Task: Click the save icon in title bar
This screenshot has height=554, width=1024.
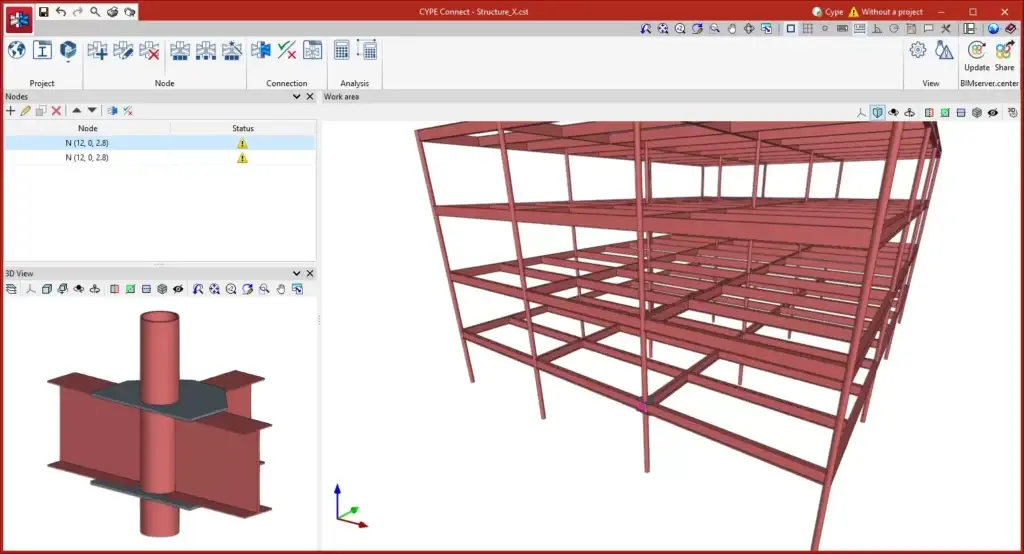Action: pos(43,12)
